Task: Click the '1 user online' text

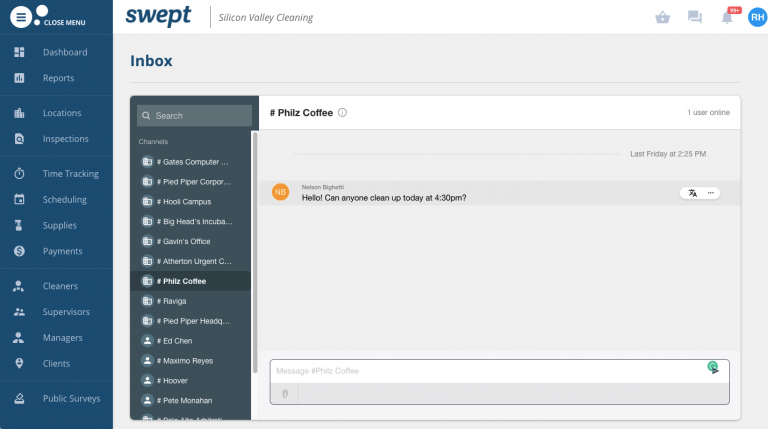Action: pyautogui.click(x=708, y=113)
